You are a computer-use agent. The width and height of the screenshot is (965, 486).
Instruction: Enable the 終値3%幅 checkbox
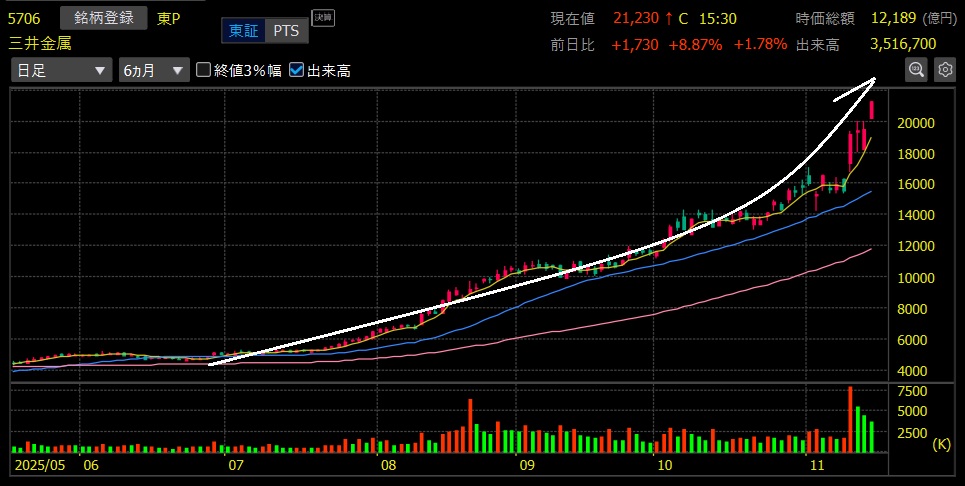pos(204,70)
